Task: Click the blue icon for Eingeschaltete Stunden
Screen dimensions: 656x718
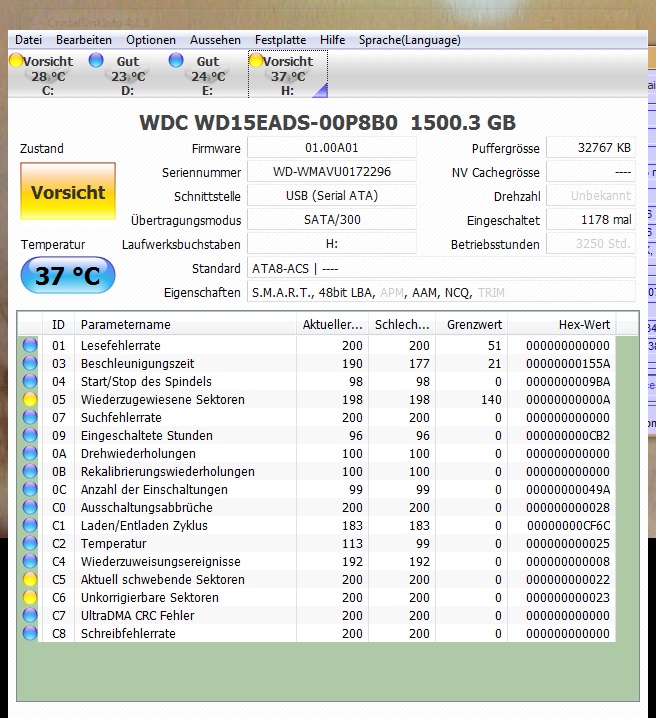Action: point(30,435)
